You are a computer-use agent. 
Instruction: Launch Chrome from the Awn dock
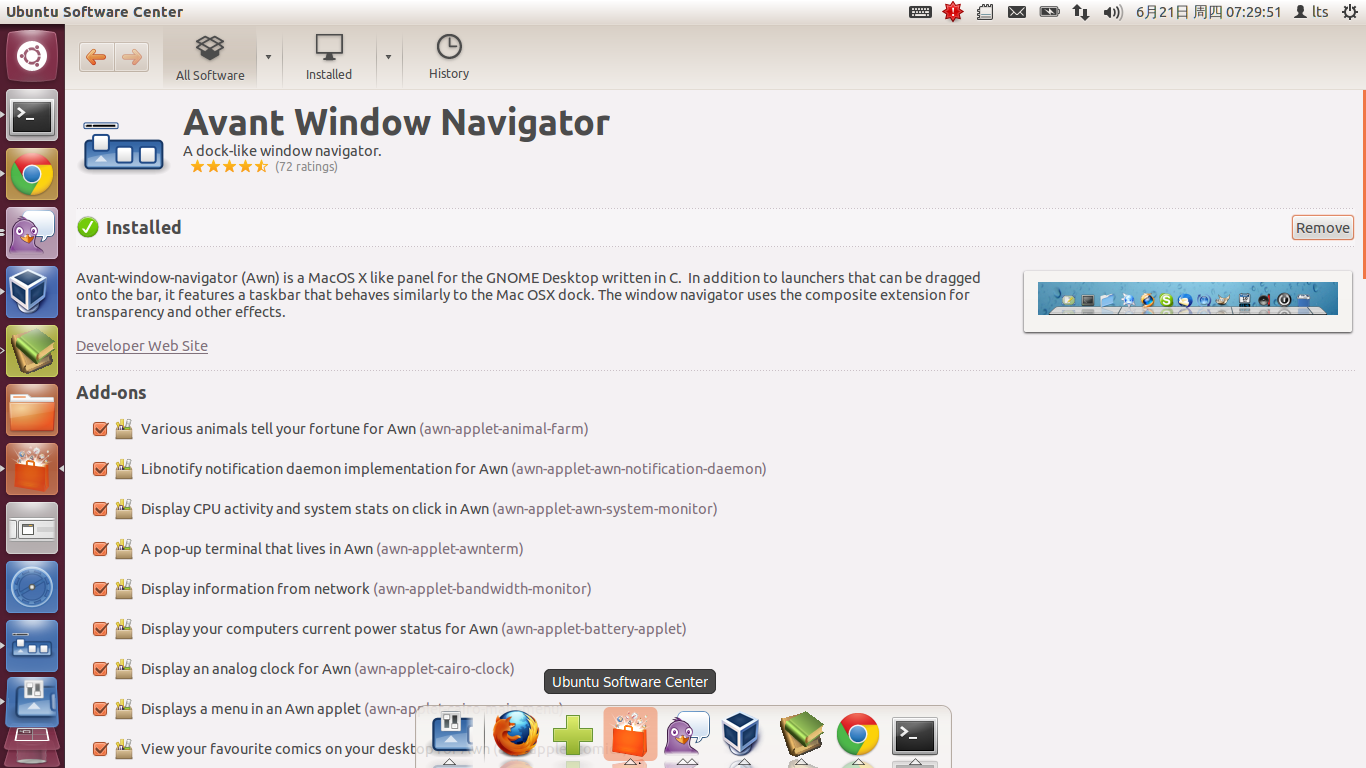[858, 735]
